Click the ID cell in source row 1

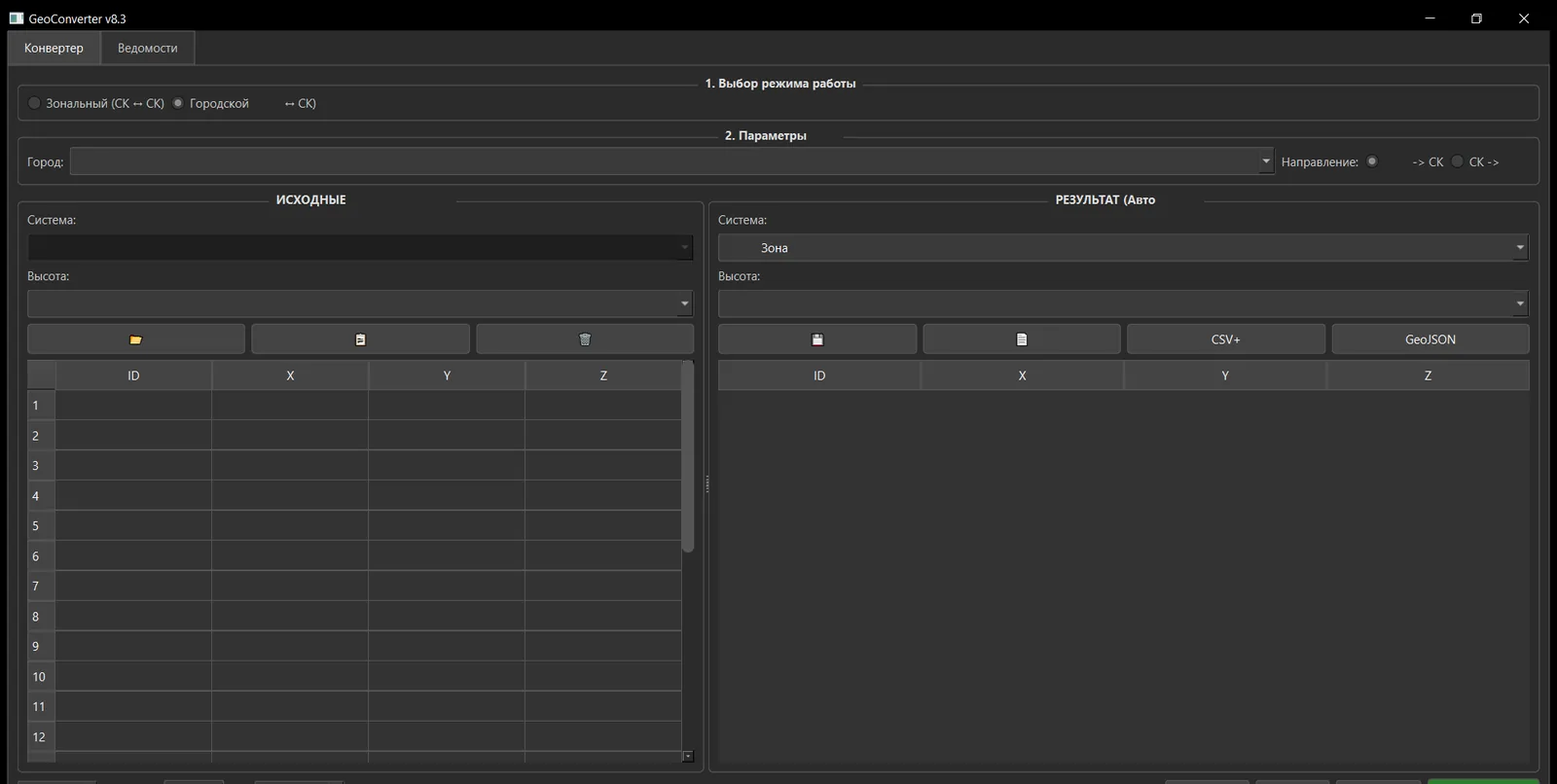click(133, 406)
